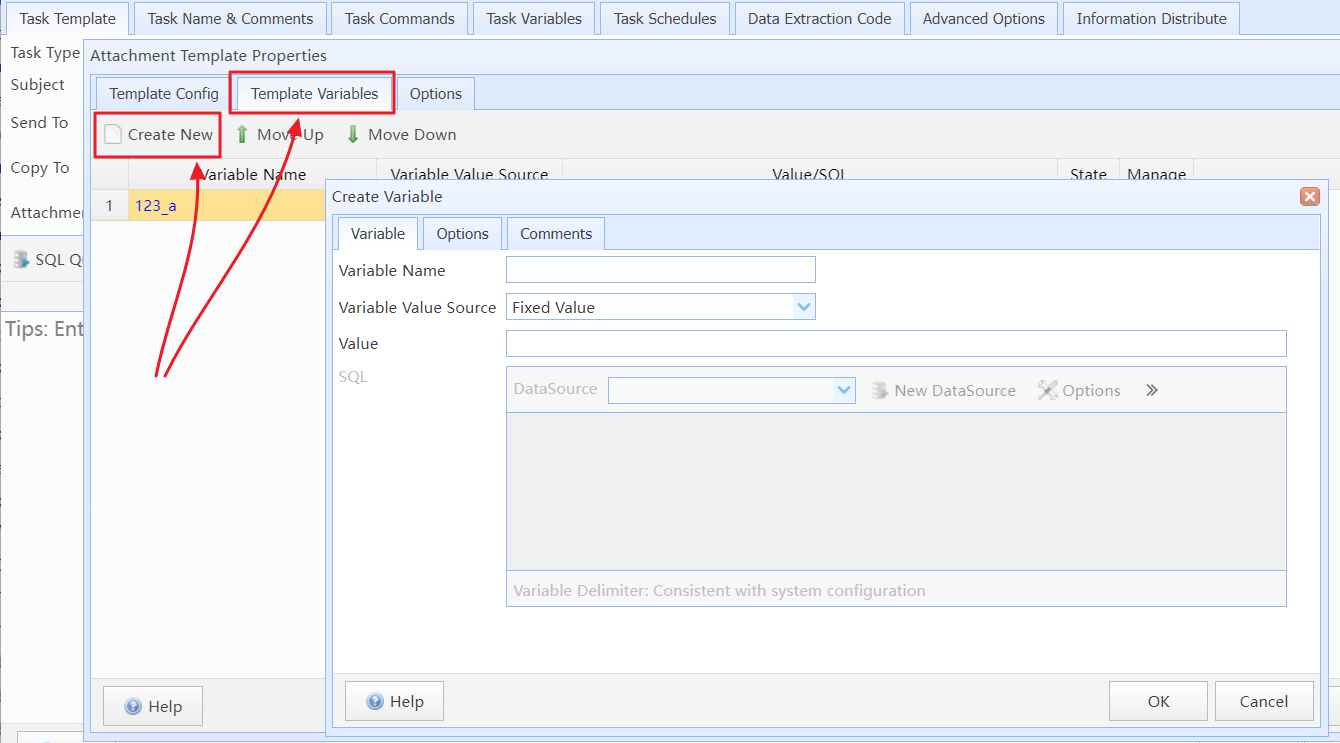Select the Task Schedules tab
1340x743 pixels.
tap(665, 19)
